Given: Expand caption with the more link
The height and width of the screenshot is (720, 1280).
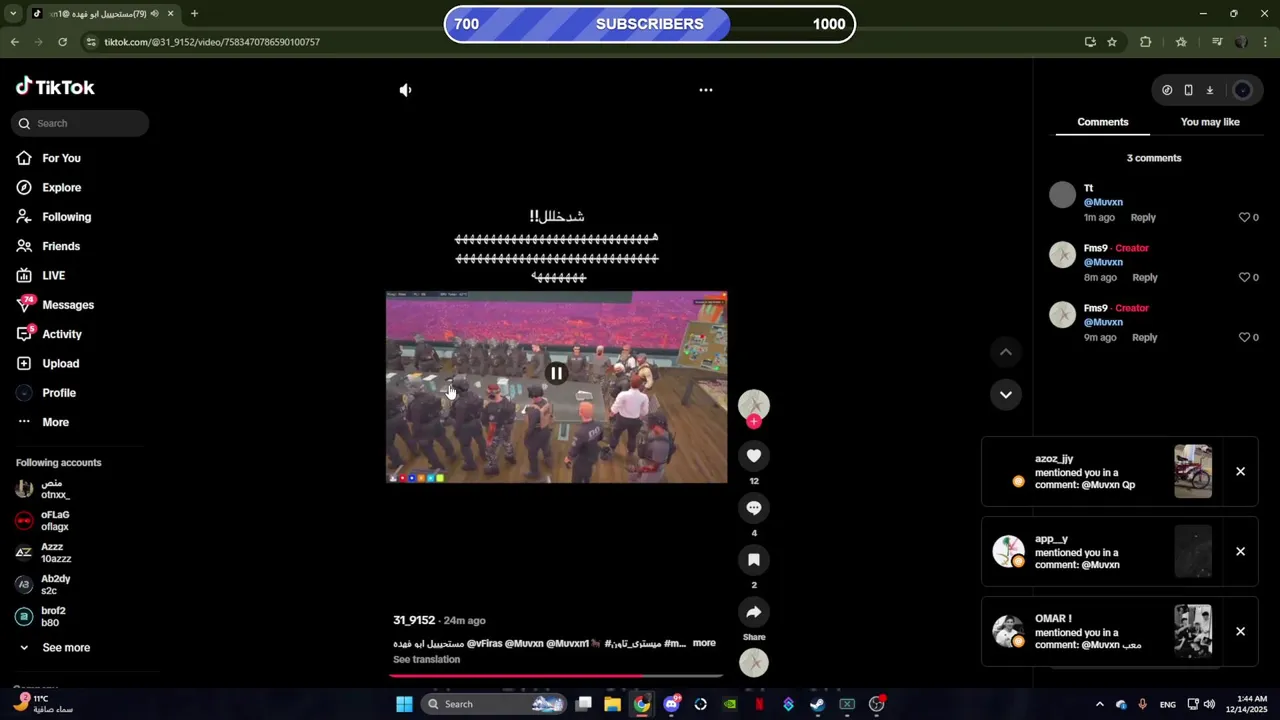Looking at the screenshot, I should point(704,643).
